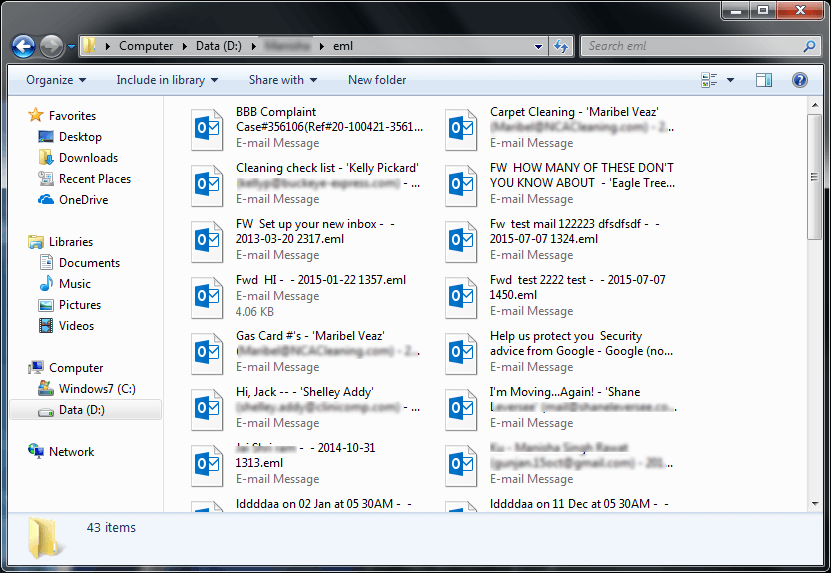Toggle the preview pane button
831x573 pixels.
(x=764, y=80)
